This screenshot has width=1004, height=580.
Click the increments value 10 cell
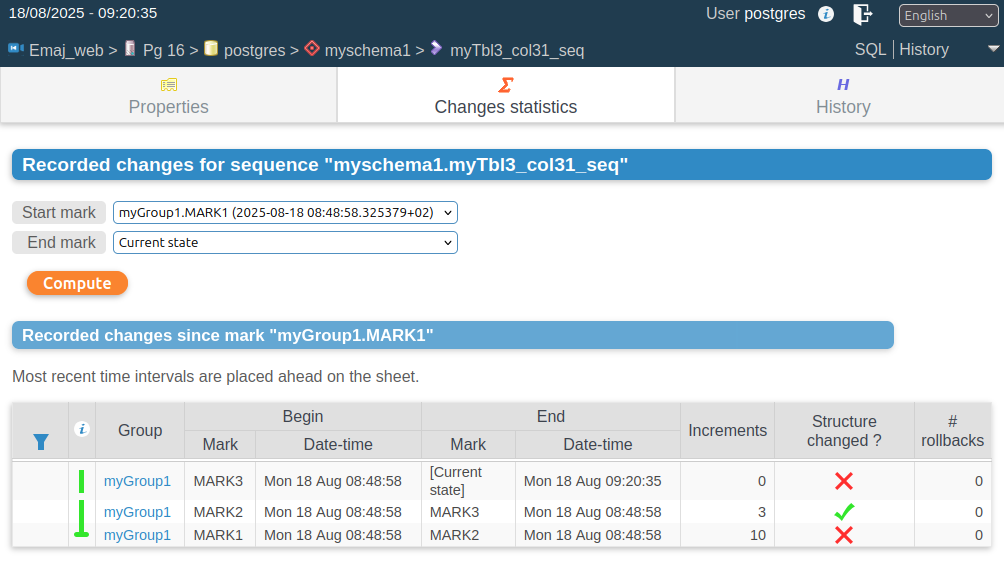tap(727, 535)
